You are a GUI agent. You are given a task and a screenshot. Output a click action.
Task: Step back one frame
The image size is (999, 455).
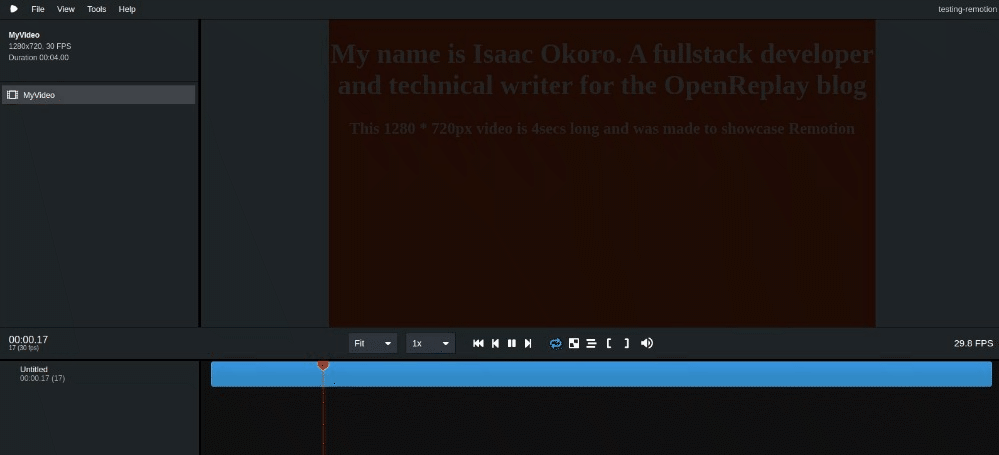pyautogui.click(x=495, y=343)
